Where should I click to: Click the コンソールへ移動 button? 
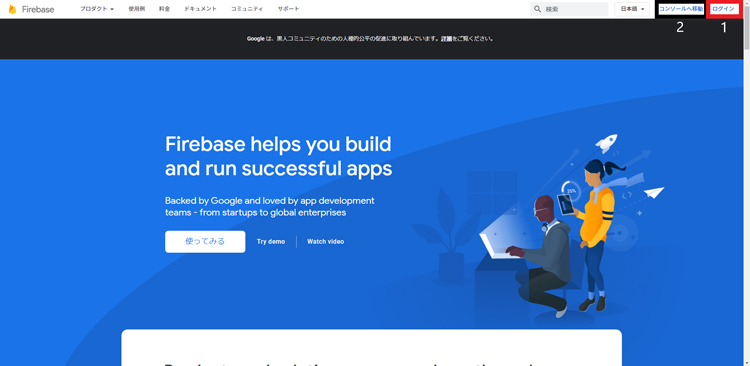coord(681,9)
